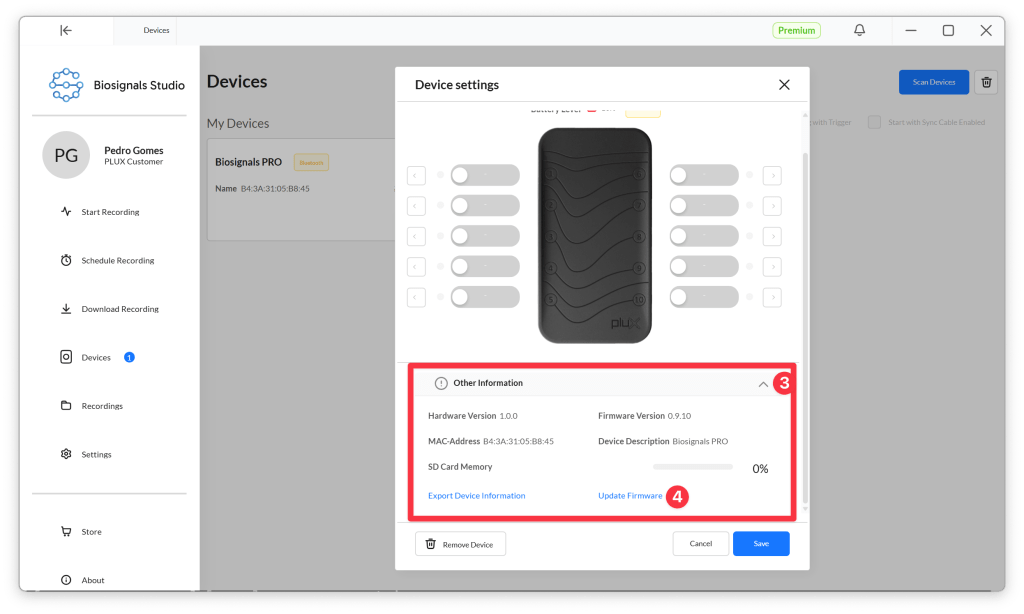Image resolution: width=1024 pixels, height=614 pixels.
Task: Save the device settings
Action: coord(761,543)
